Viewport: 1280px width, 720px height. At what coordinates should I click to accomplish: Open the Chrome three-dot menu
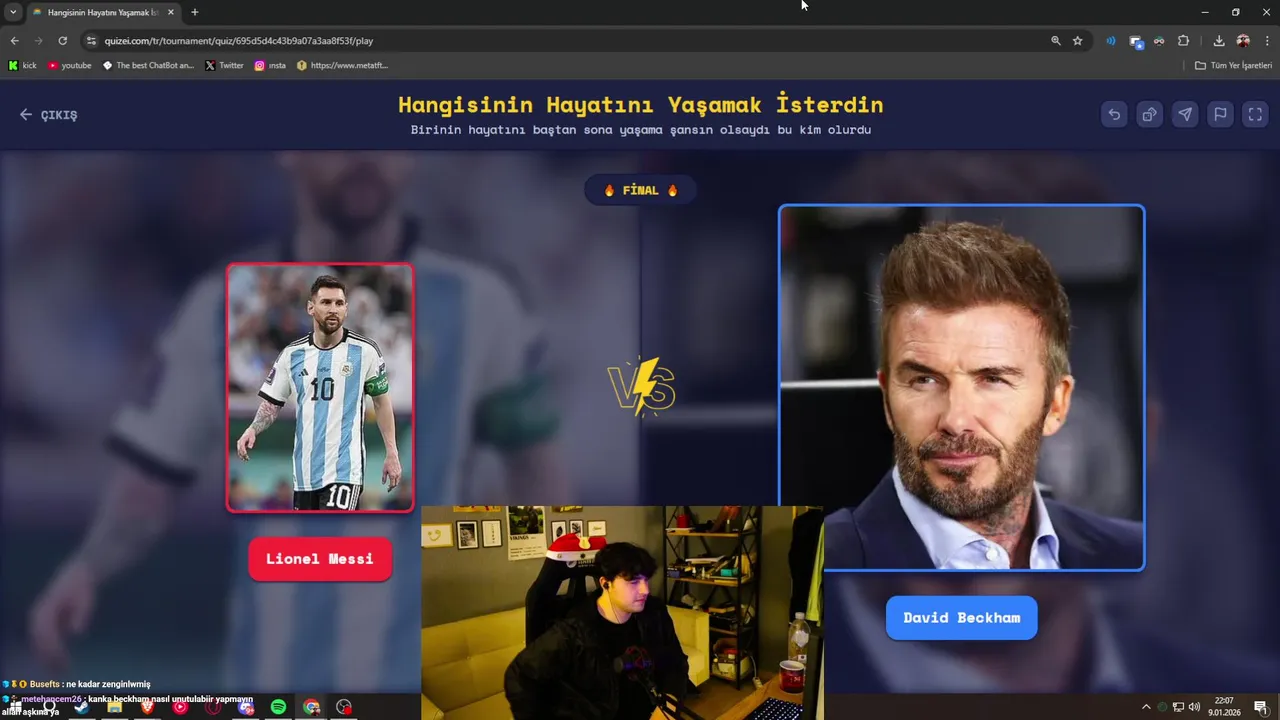1267,41
